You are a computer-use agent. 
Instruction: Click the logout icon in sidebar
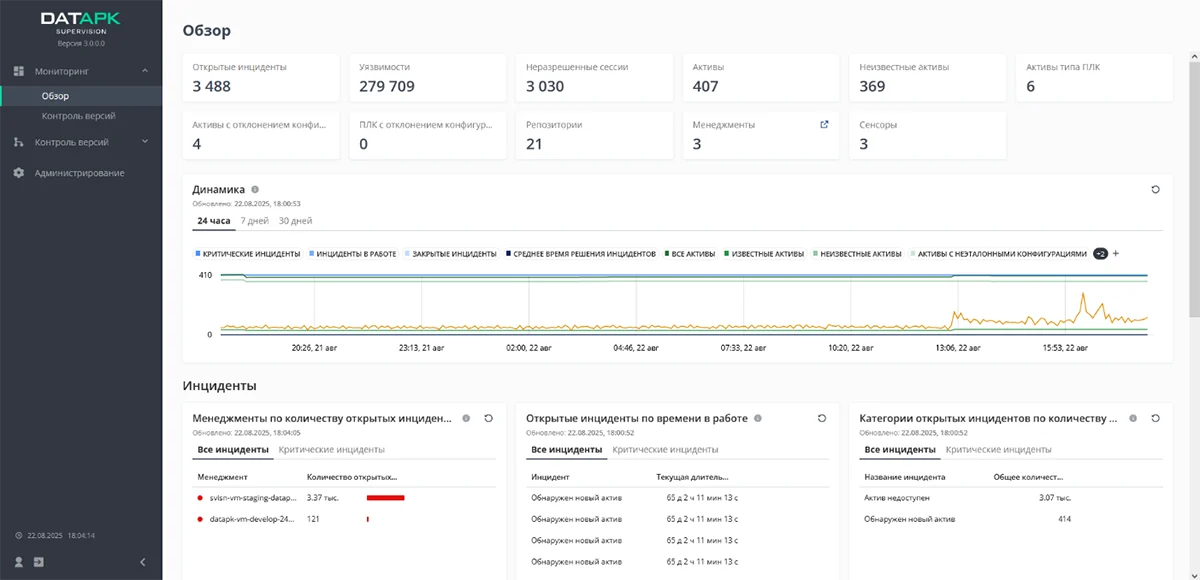(38, 562)
